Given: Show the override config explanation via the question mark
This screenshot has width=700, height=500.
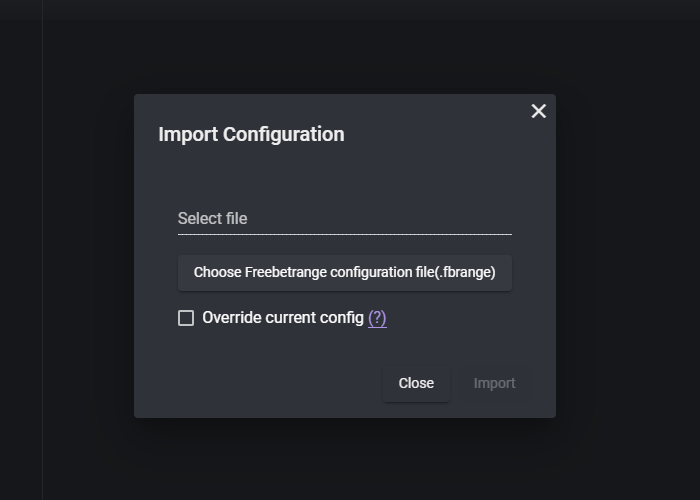Looking at the screenshot, I should [x=377, y=318].
